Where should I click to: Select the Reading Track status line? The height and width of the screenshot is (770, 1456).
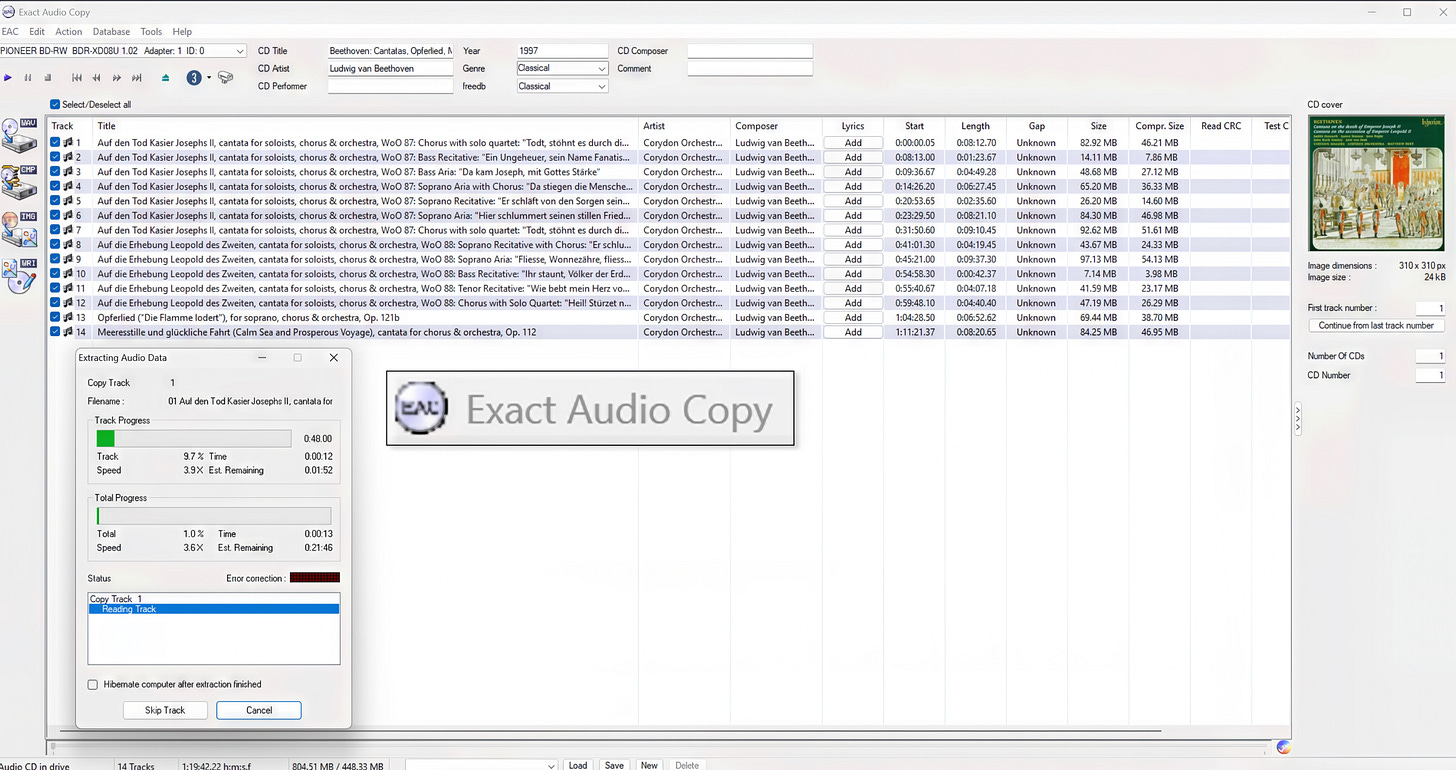click(x=214, y=609)
